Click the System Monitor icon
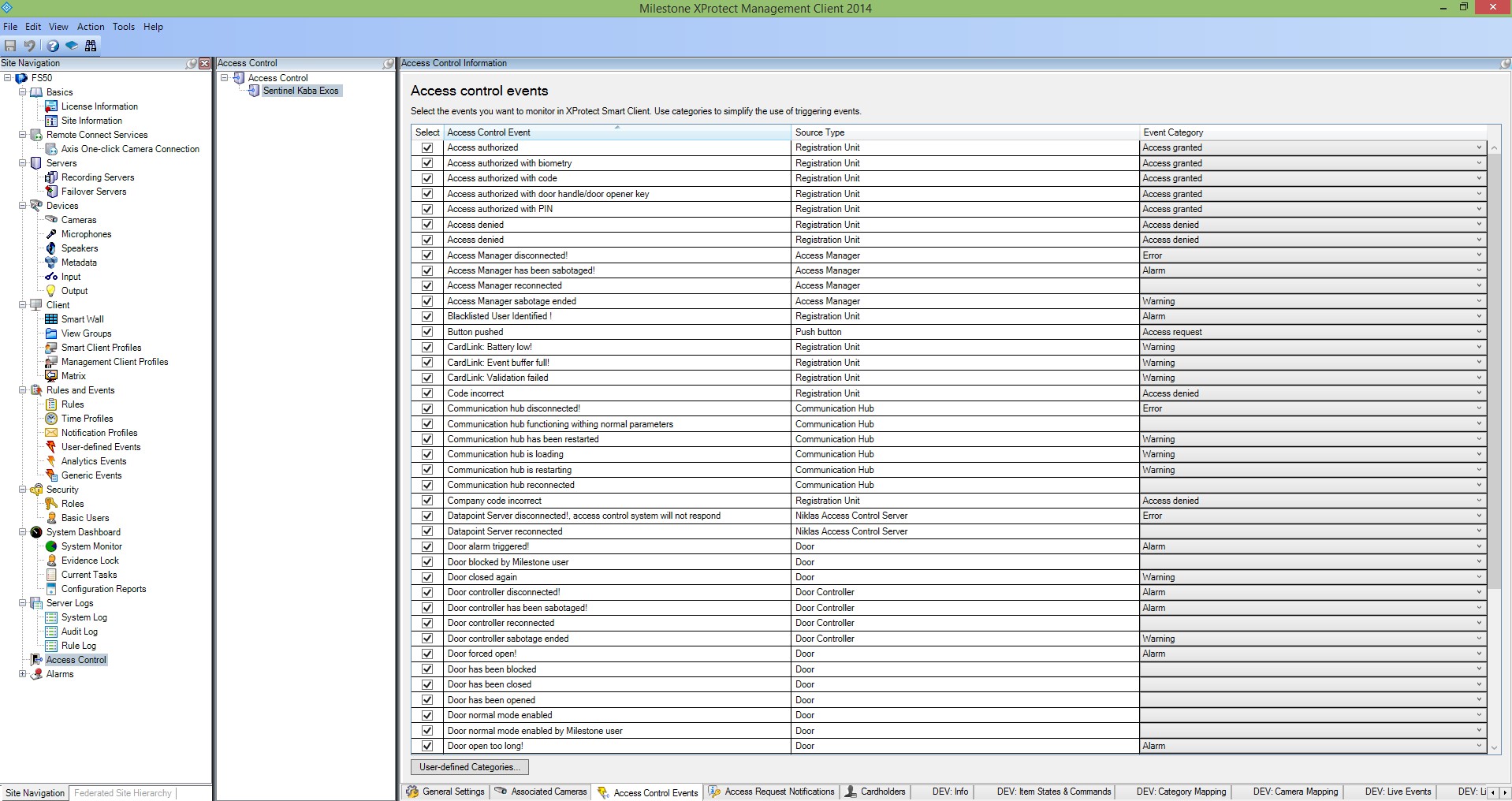The image size is (1512, 801). 51,546
